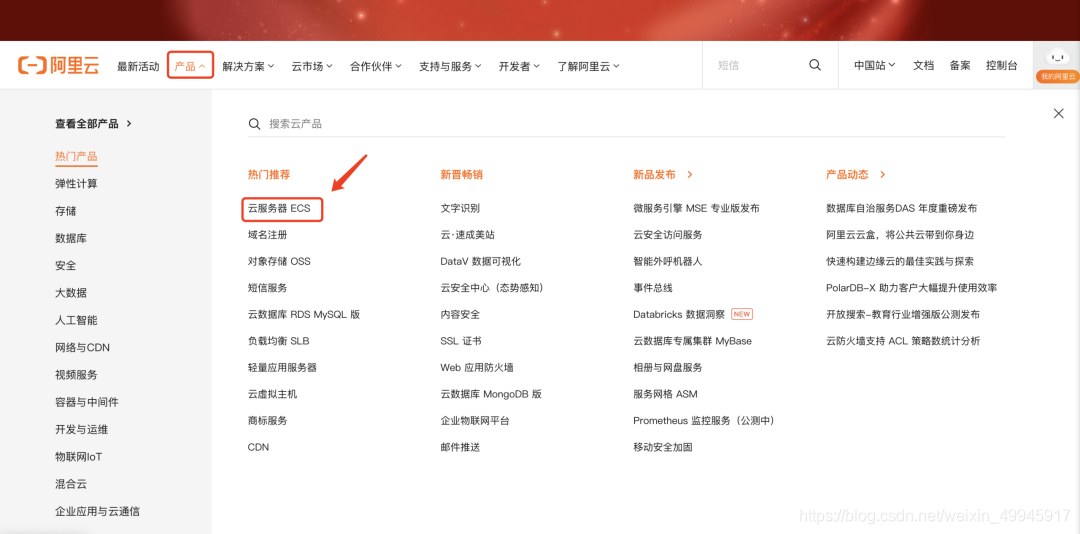Image resolution: width=1080 pixels, height=534 pixels.
Task: Select 人工智能 category
Action: click(76, 320)
